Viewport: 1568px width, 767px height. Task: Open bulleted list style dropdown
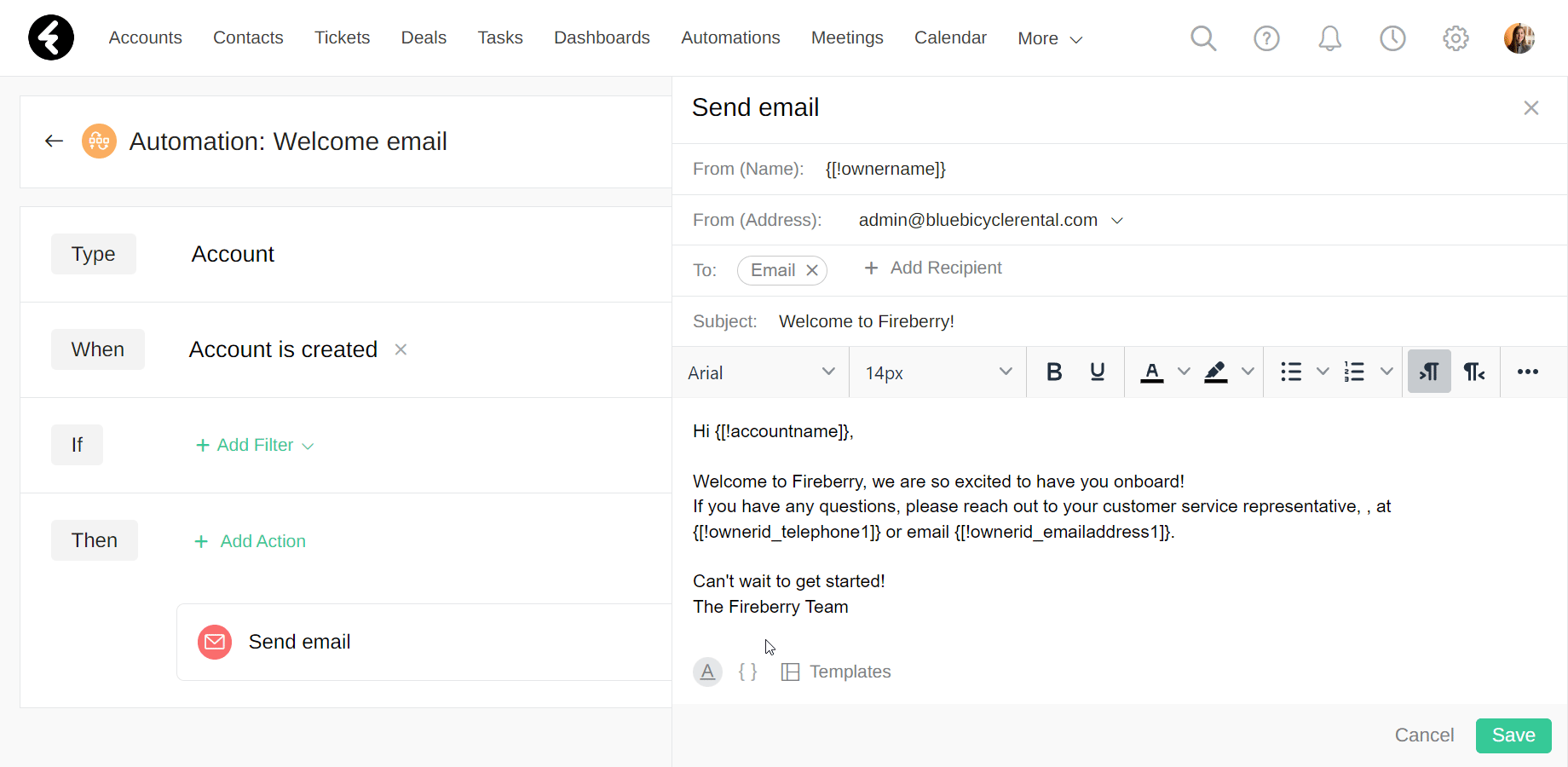[1323, 372]
